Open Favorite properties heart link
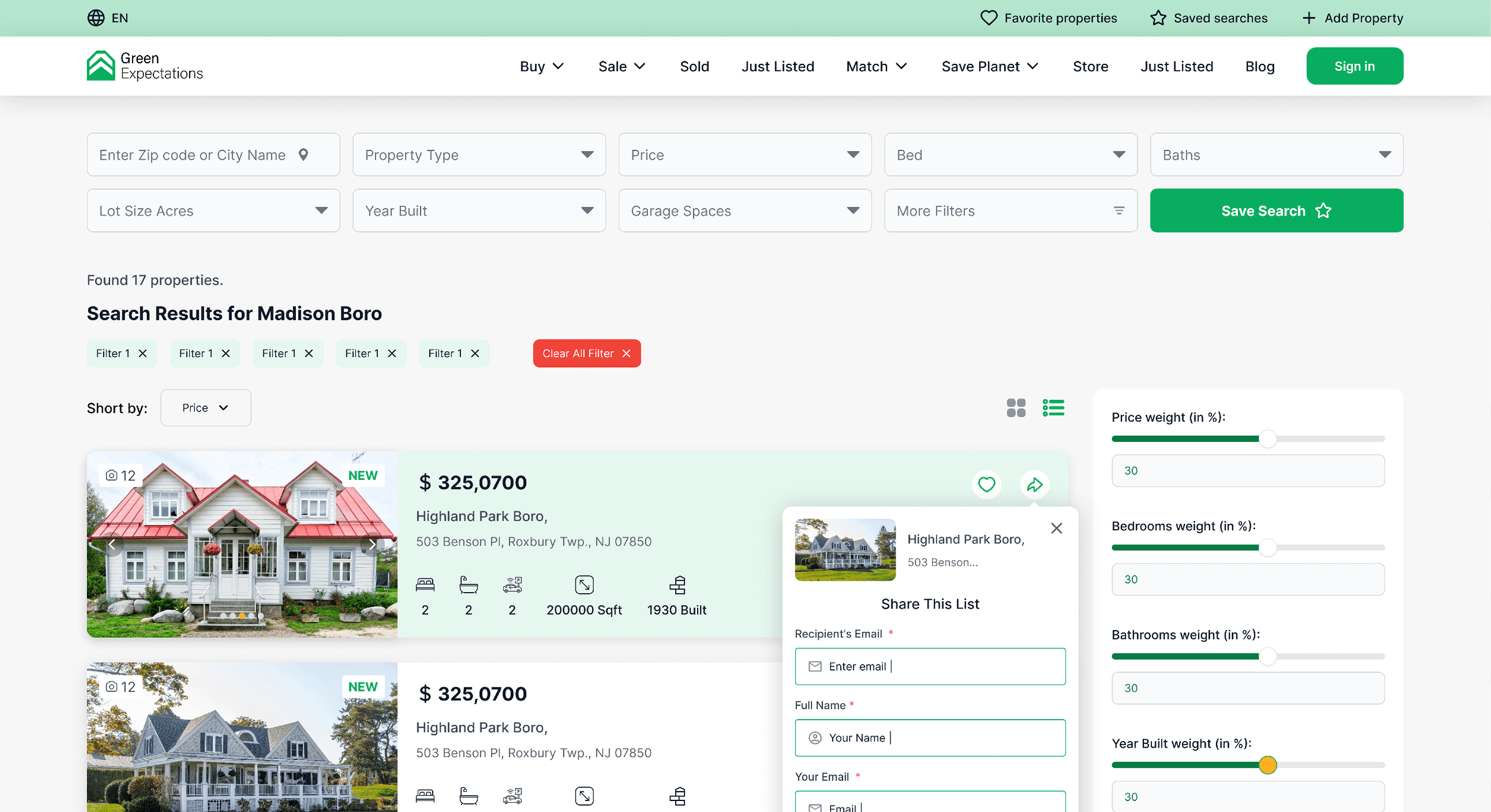This screenshot has width=1491, height=812. click(1048, 18)
